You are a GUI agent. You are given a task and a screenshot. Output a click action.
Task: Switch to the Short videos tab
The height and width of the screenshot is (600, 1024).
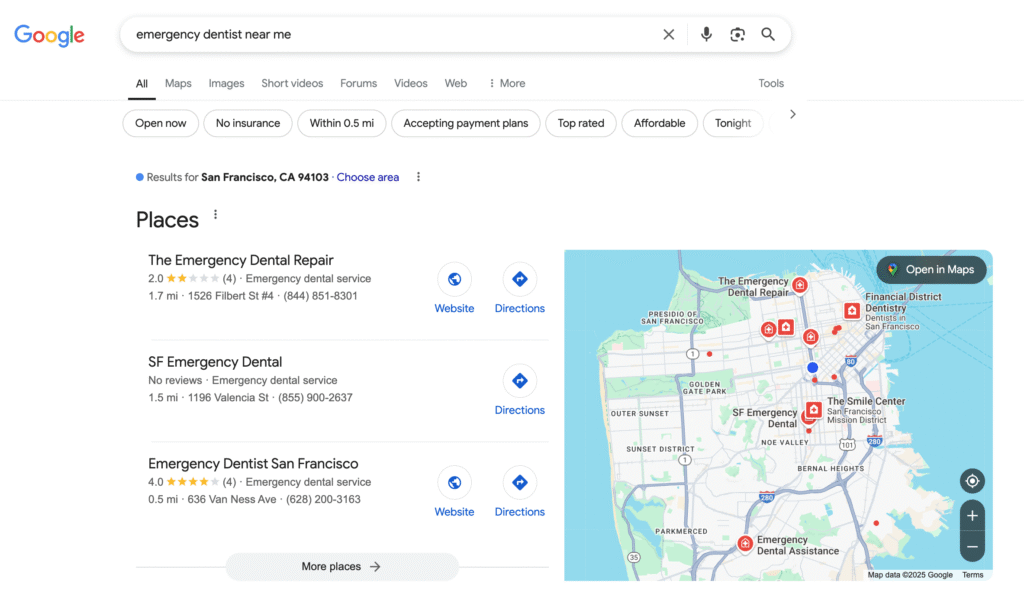coord(292,83)
